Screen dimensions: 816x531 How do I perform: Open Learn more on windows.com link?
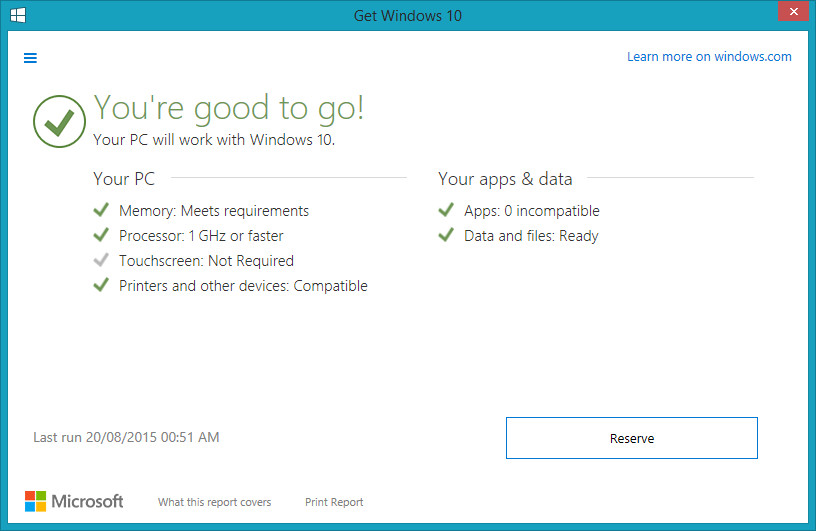[709, 56]
